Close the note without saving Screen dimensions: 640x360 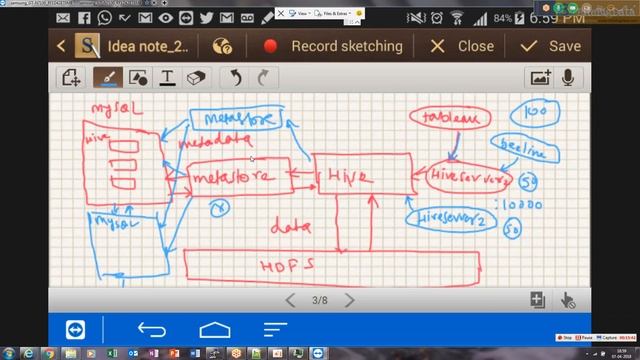(x=462, y=46)
